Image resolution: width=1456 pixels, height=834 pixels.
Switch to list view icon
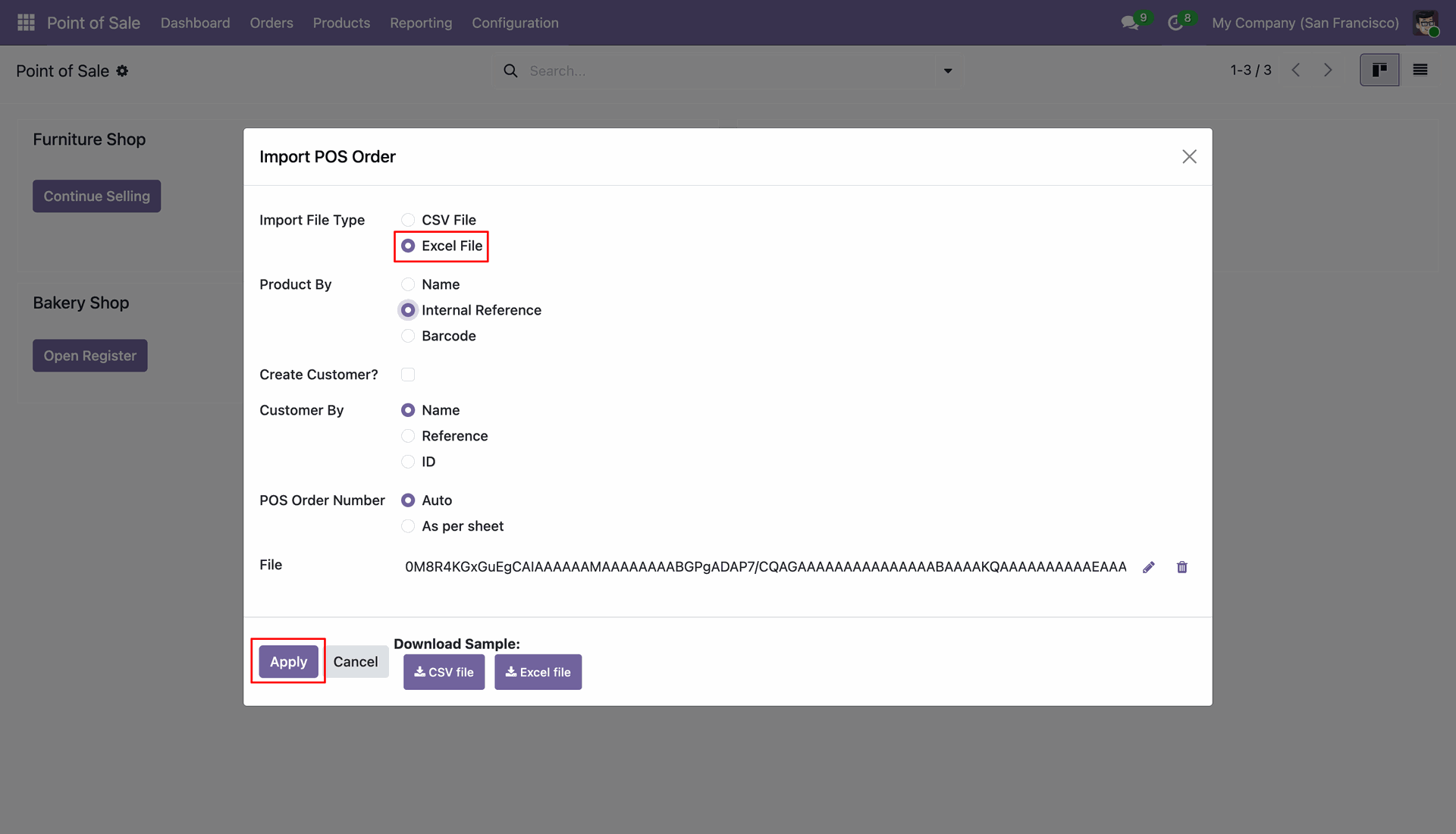1420,70
